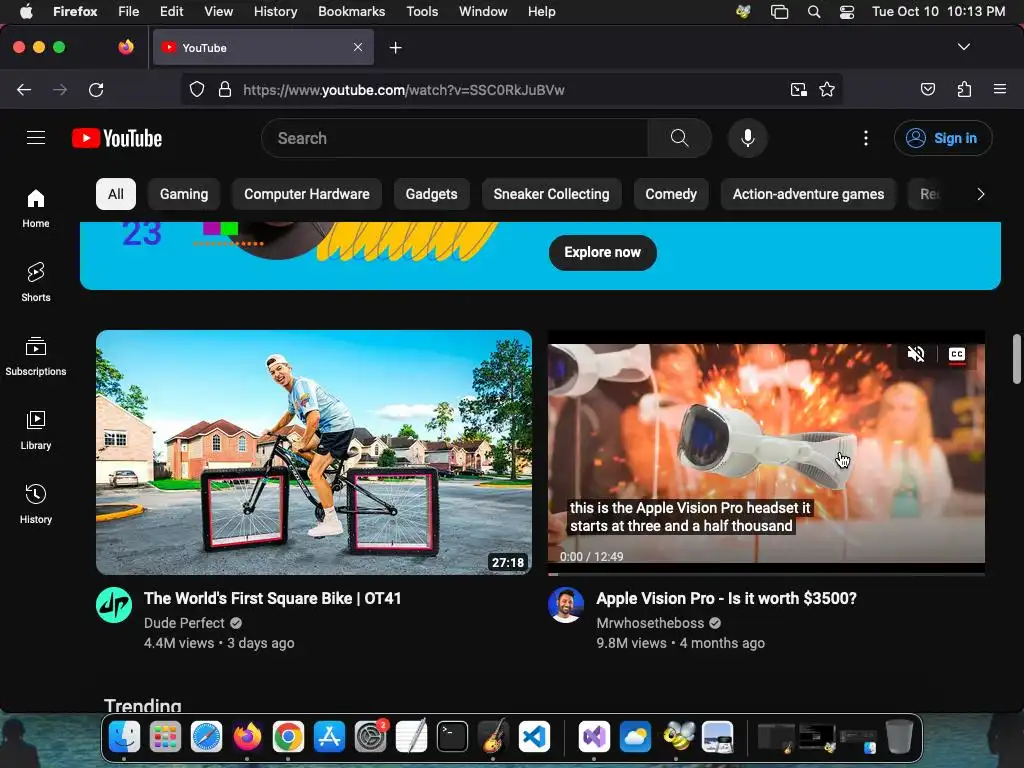Screen dimensions: 1024x768
Task: Open Google Chrome from Dock
Action: [x=288, y=737]
